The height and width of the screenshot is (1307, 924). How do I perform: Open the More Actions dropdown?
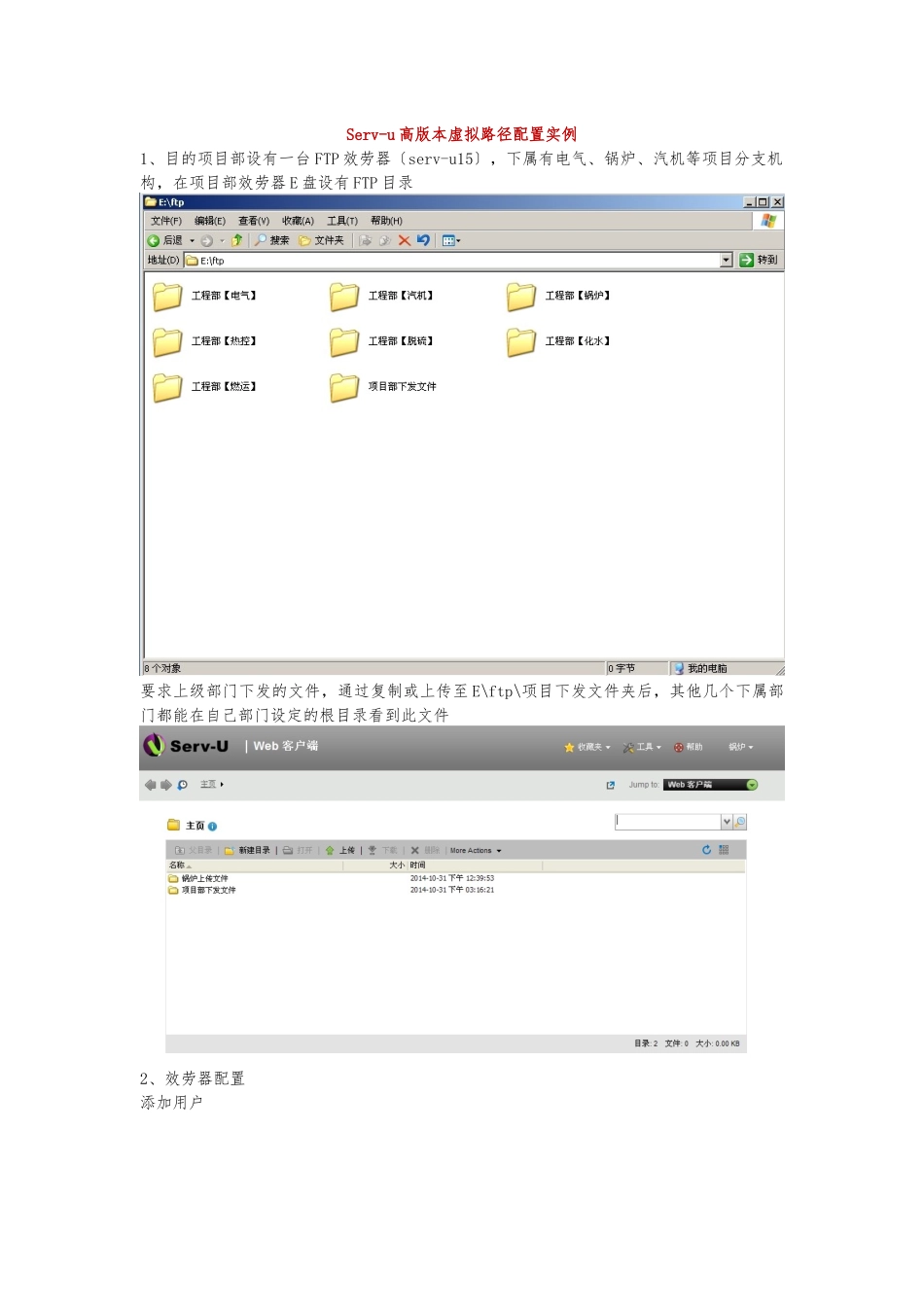pos(476,850)
